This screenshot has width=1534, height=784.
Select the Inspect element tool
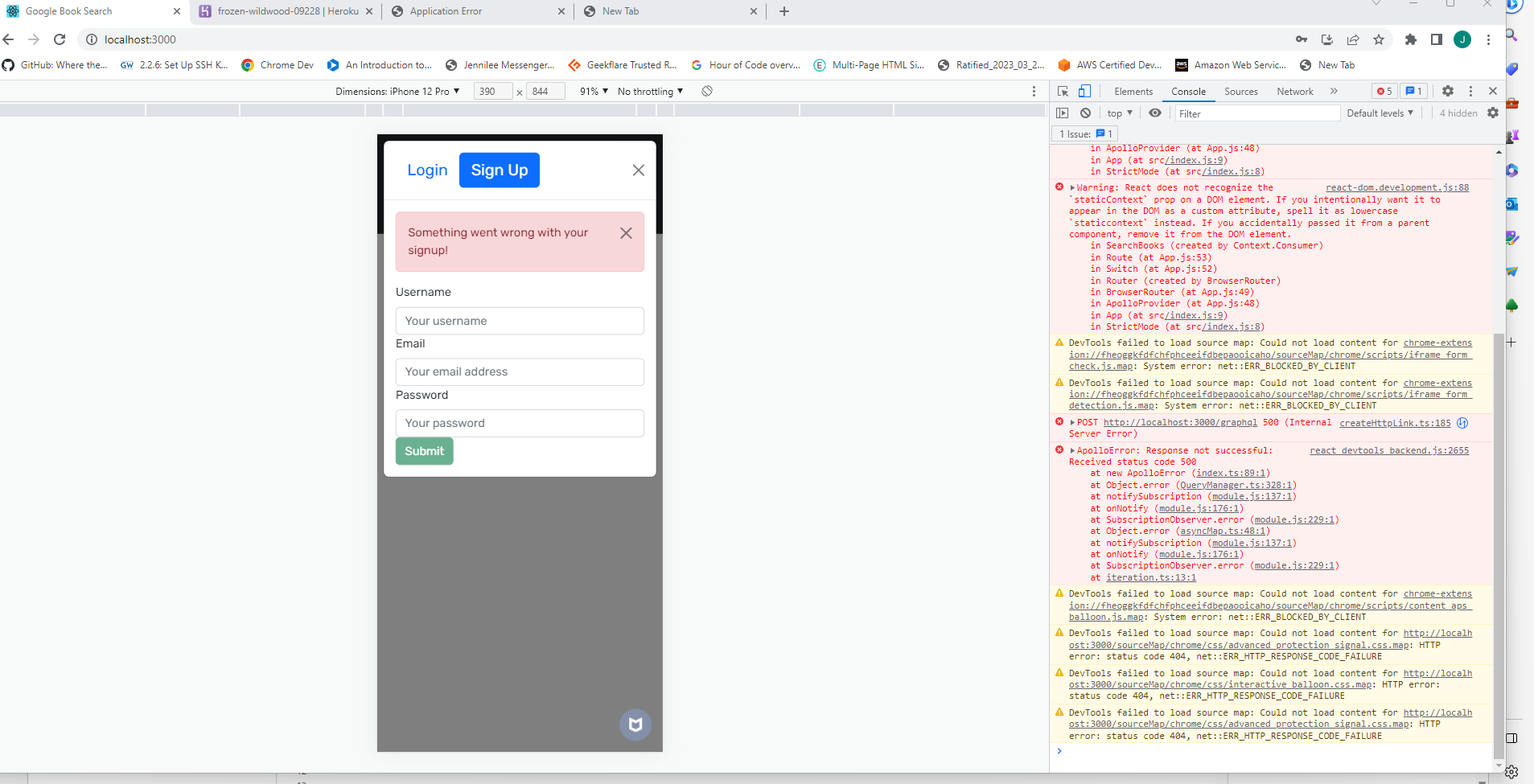pyautogui.click(x=1063, y=91)
